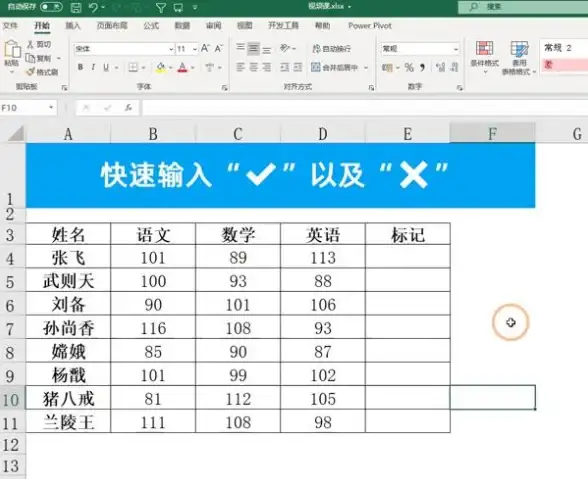
Task: Click the search box in title bar
Action: point(523,7)
